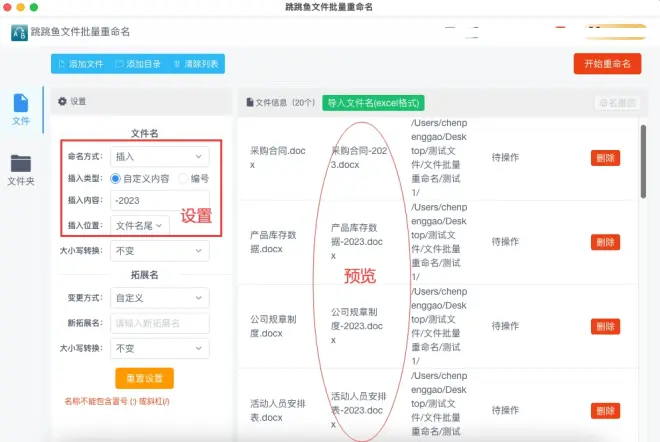Open the 文件夹 sidebar tab

point(21,170)
